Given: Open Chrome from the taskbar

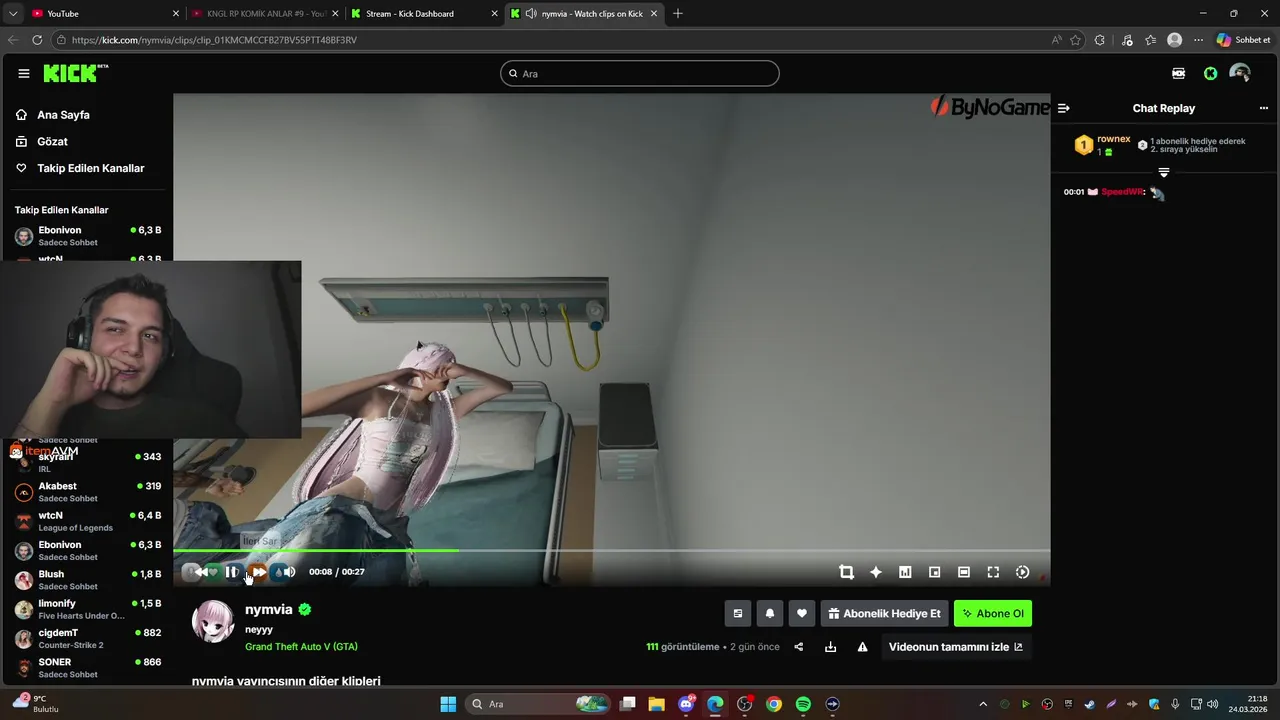Looking at the screenshot, I should tap(774, 704).
